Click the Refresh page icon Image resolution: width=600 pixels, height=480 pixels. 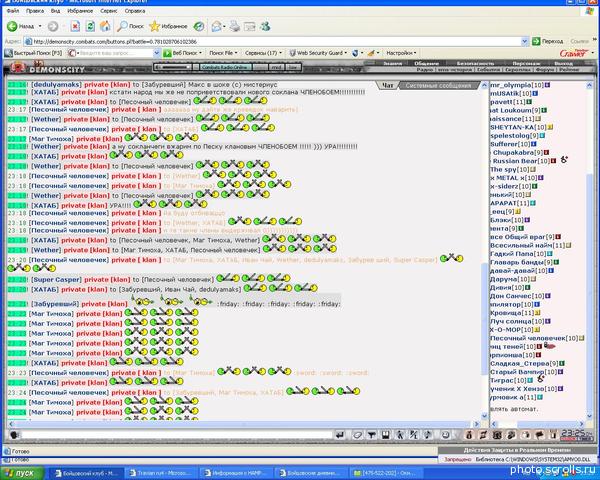(x=90, y=26)
